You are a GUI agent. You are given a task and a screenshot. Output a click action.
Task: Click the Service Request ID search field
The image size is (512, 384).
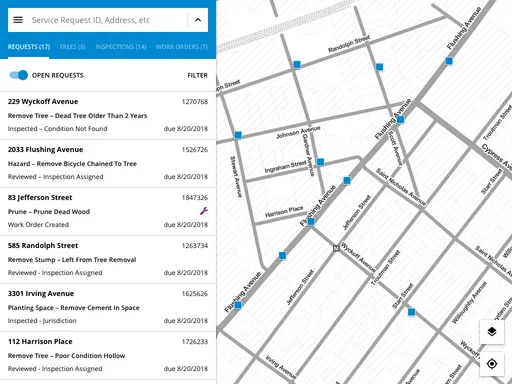click(107, 20)
